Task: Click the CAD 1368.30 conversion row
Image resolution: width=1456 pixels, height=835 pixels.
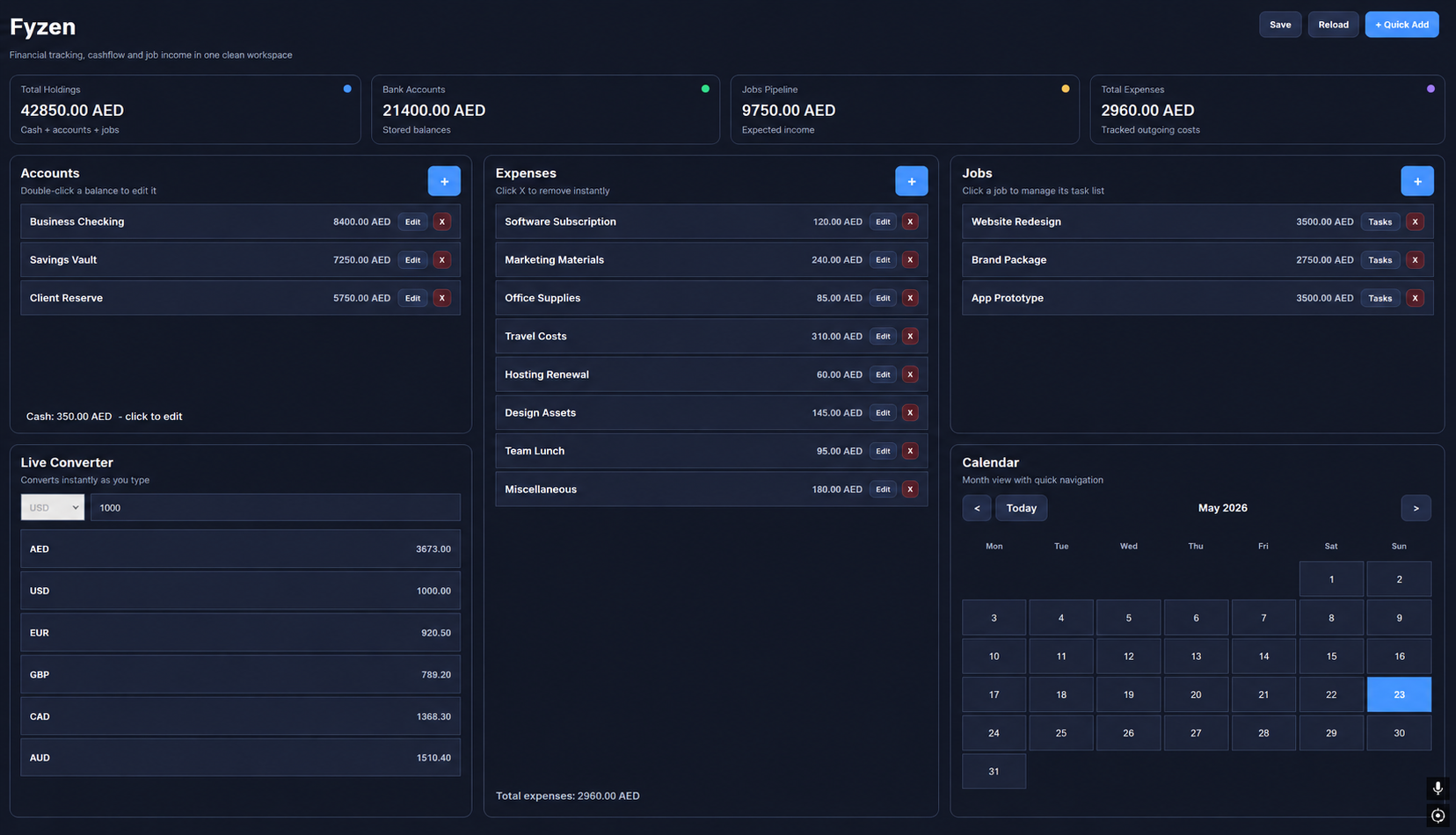Action: [240, 716]
